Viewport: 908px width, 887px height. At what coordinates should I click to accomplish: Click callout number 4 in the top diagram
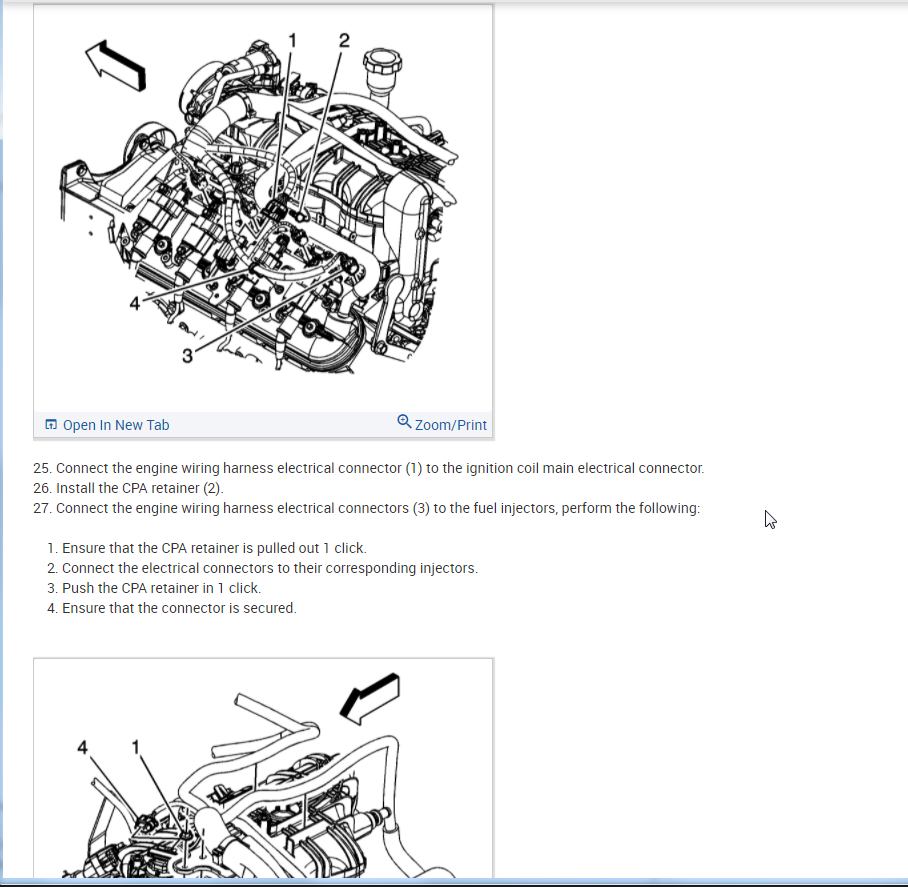(135, 303)
